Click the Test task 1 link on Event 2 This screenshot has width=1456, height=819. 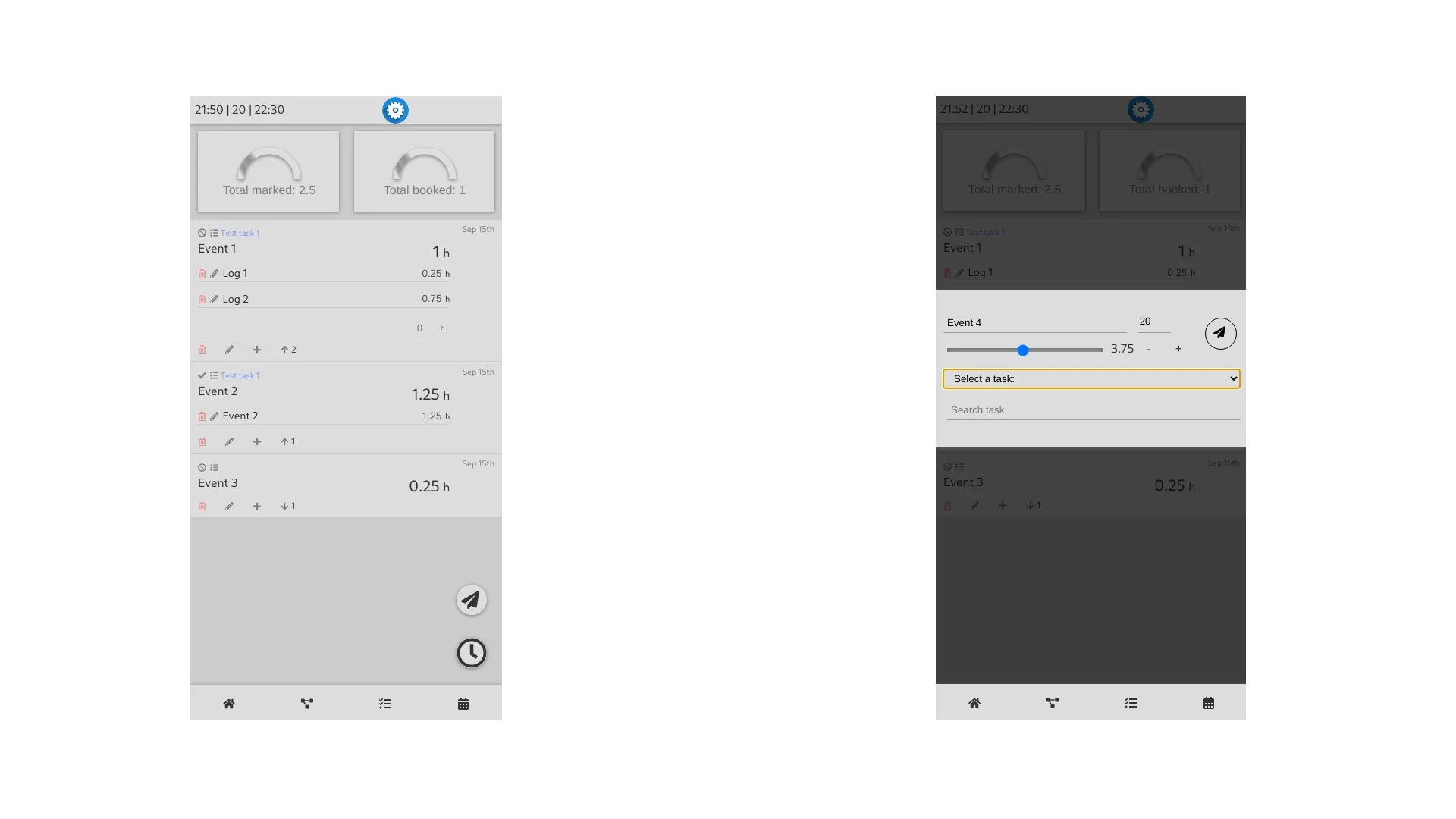240,375
